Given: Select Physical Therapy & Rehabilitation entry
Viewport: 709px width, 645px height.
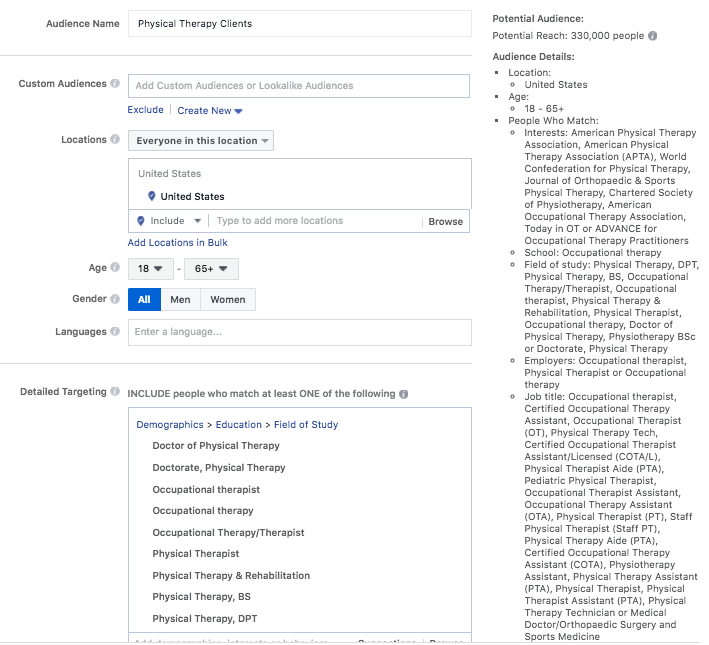Looking at the screenshot, I should [x=231, y=576].
